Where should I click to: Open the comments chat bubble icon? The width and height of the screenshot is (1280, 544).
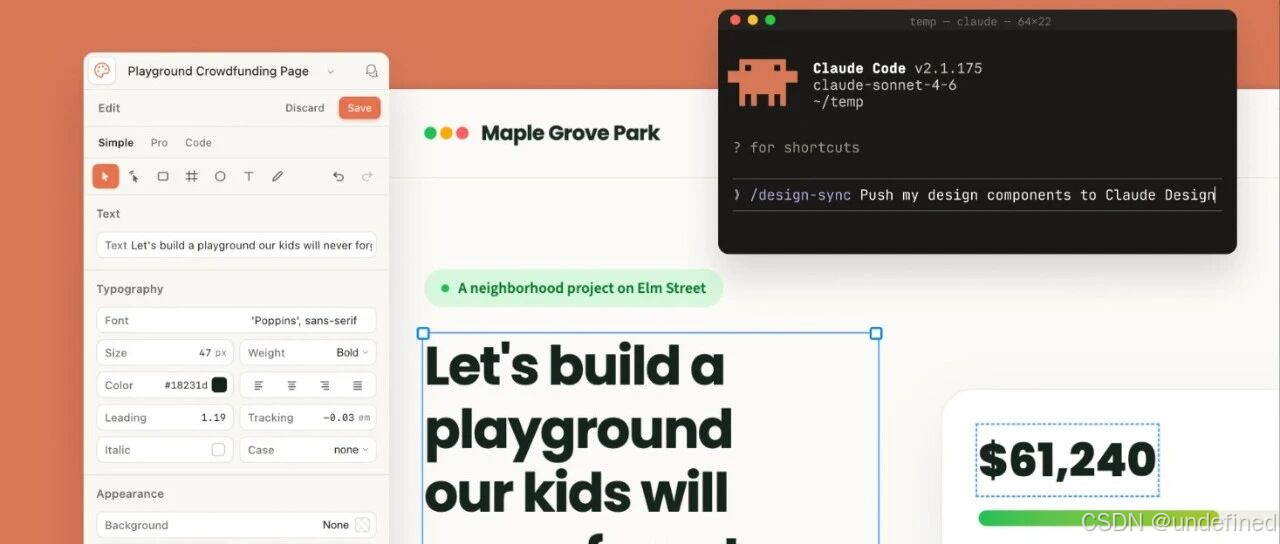click(372, 71)
